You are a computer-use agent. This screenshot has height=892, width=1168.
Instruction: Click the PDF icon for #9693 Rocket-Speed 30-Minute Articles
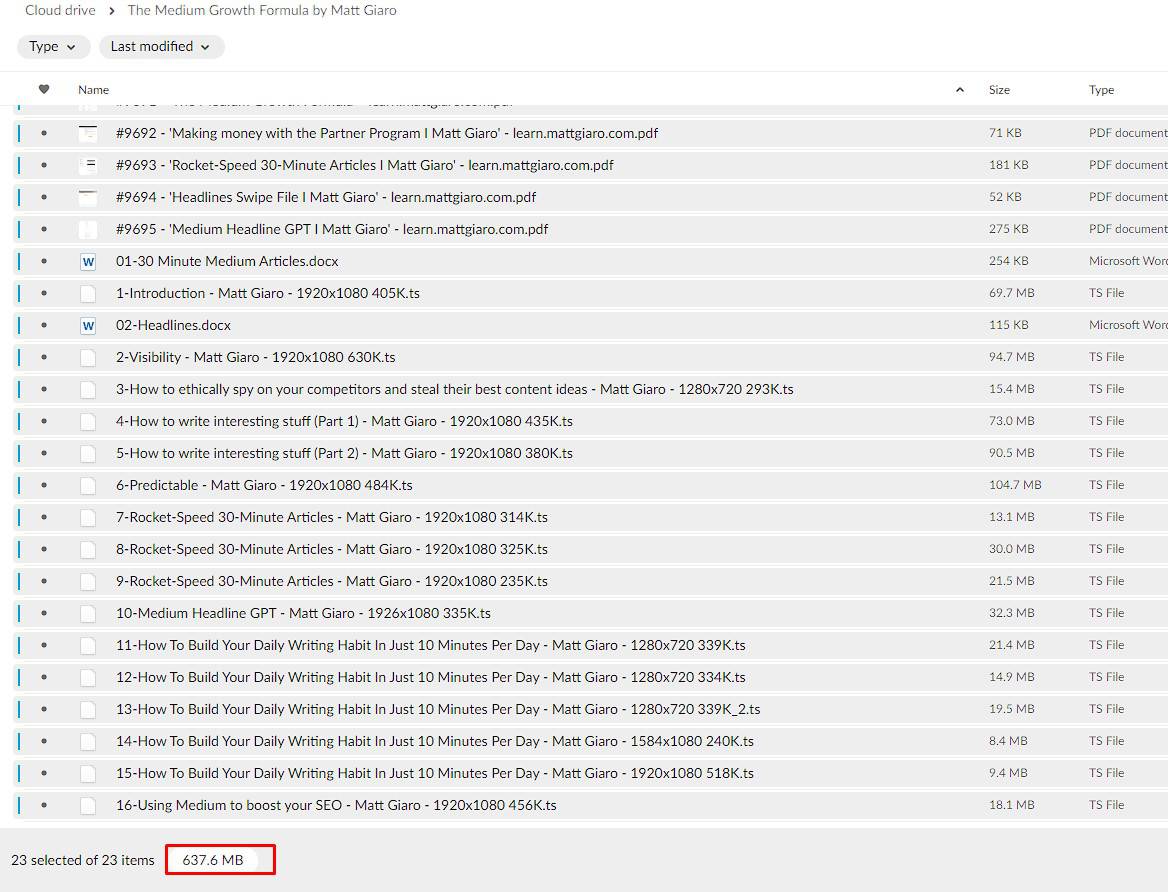(88, 166)
